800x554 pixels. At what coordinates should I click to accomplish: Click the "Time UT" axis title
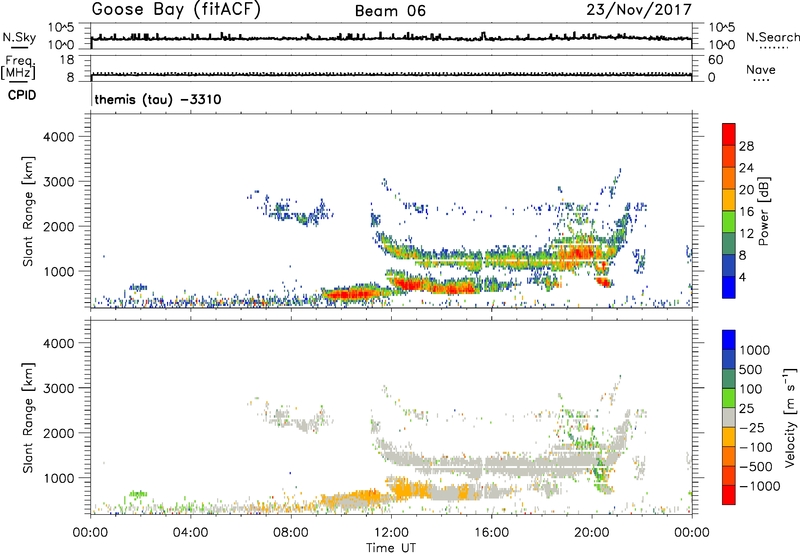click(391, 548)
